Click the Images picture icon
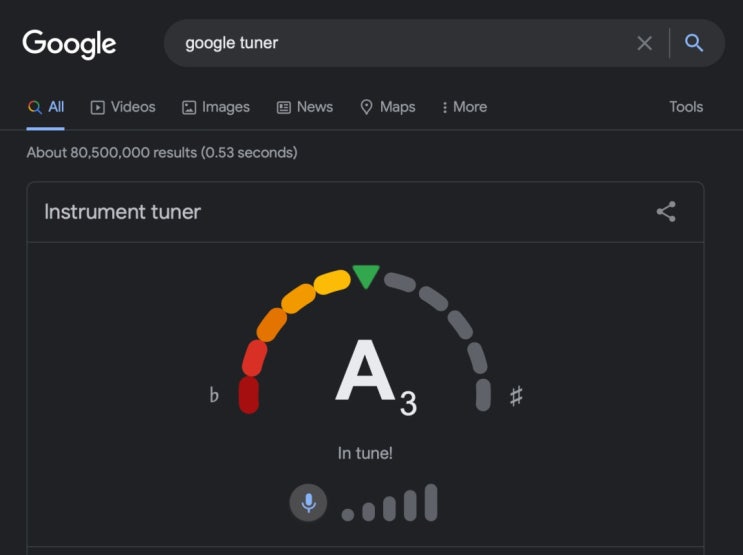The image size is (743, 555). [189, 108]
